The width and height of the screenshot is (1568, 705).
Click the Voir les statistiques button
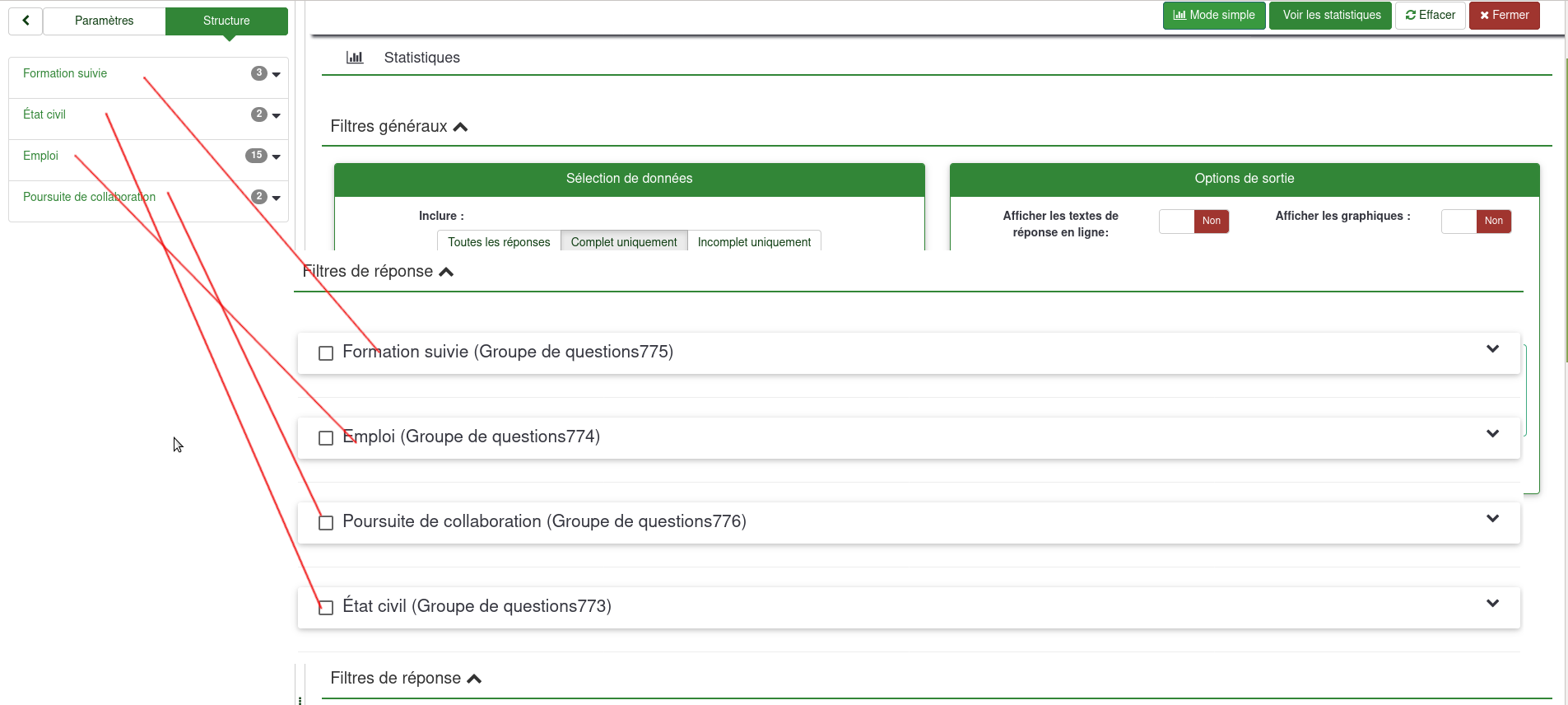1331,15
